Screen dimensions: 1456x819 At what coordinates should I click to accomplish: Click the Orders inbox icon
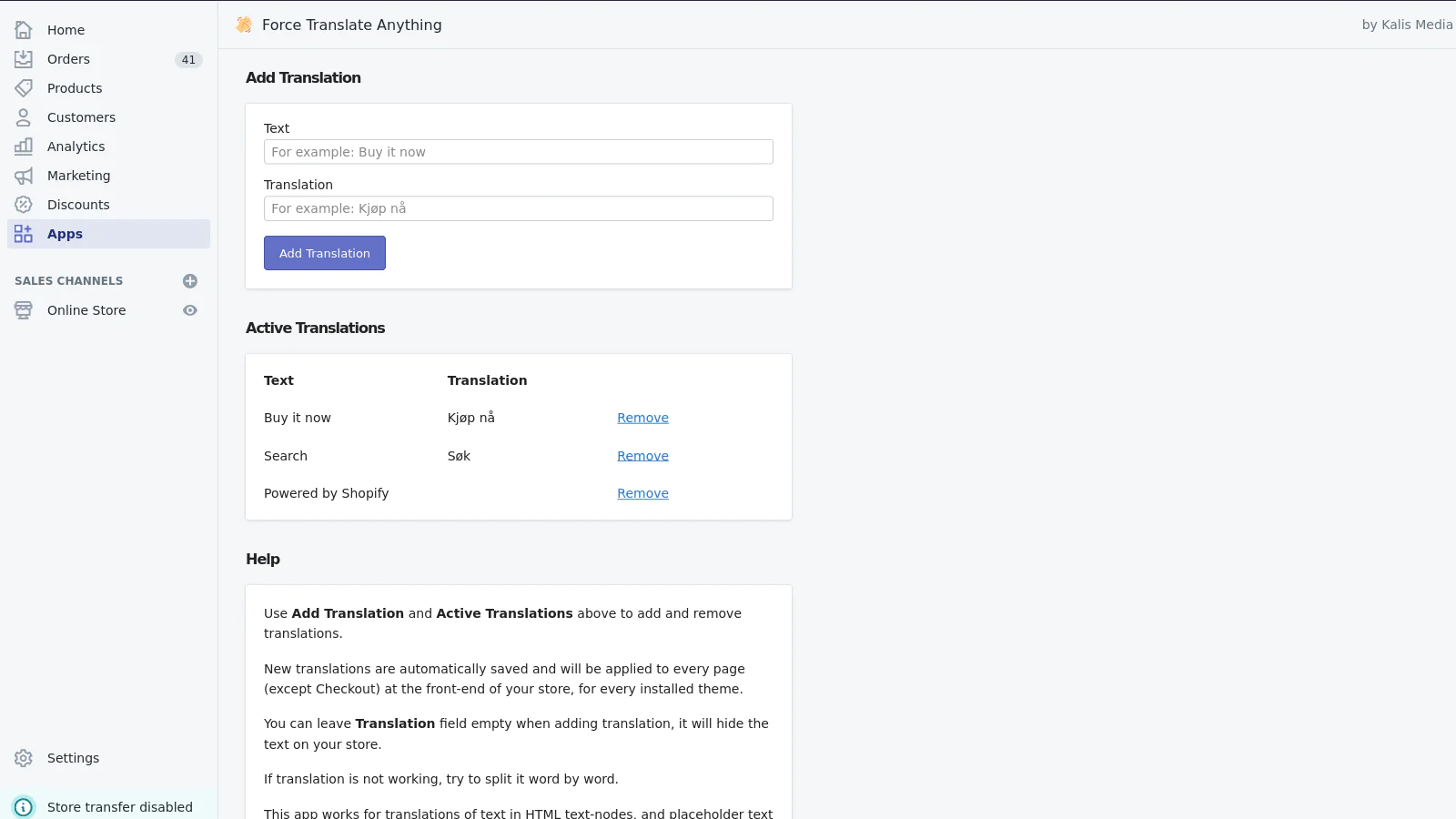pos(24,59)
